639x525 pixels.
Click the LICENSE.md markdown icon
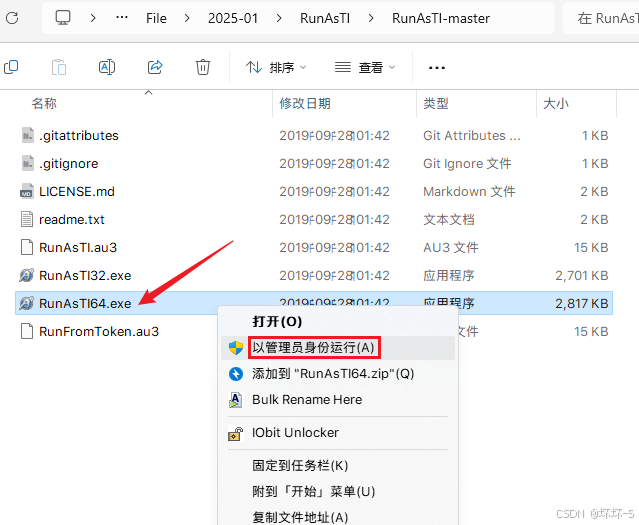(x=27, y=192)
